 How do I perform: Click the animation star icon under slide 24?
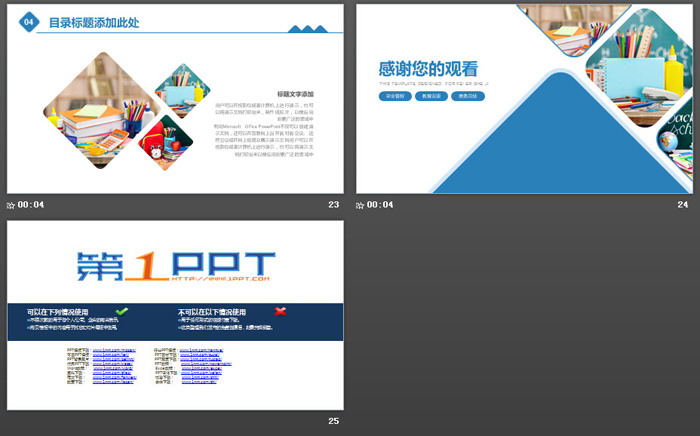click(360, 205)
